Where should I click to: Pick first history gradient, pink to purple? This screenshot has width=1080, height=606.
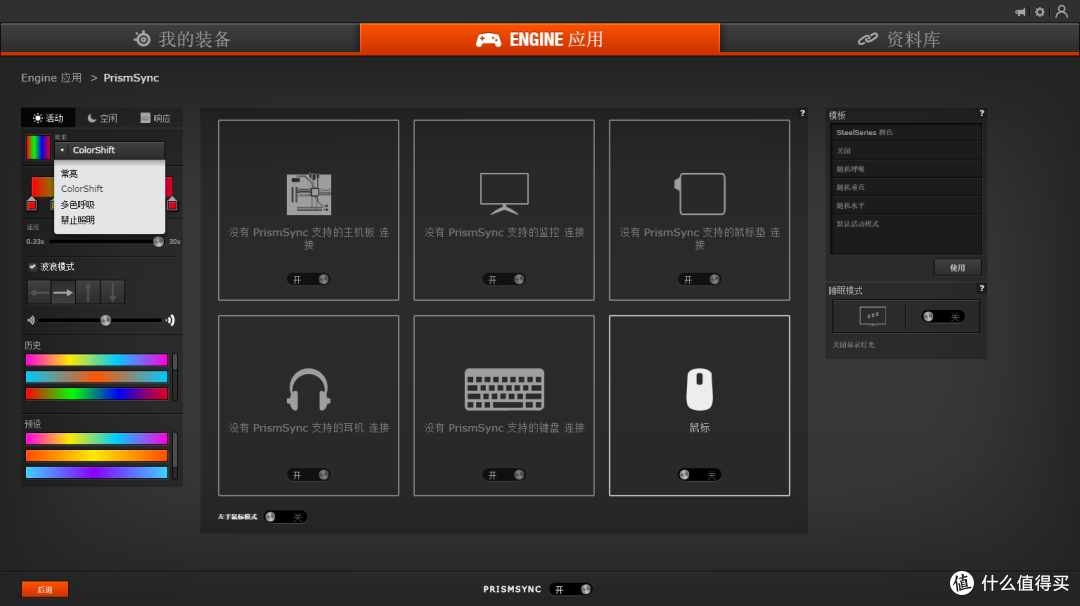pos(96,359)
